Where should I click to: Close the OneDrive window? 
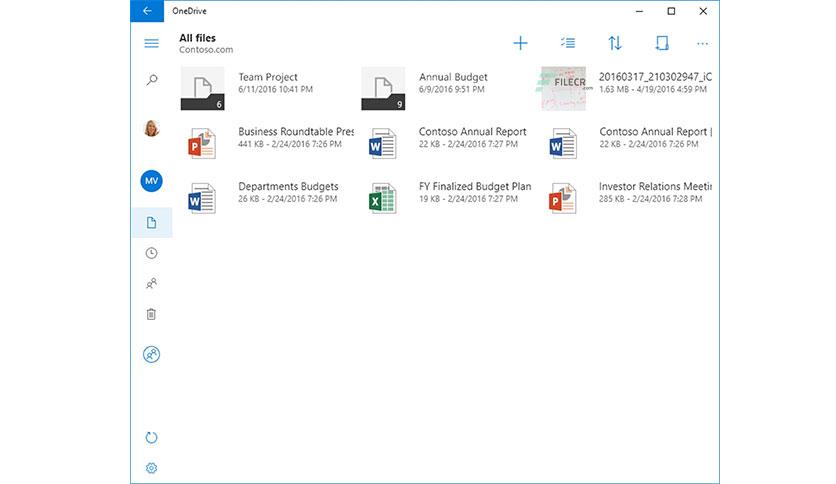703,11
